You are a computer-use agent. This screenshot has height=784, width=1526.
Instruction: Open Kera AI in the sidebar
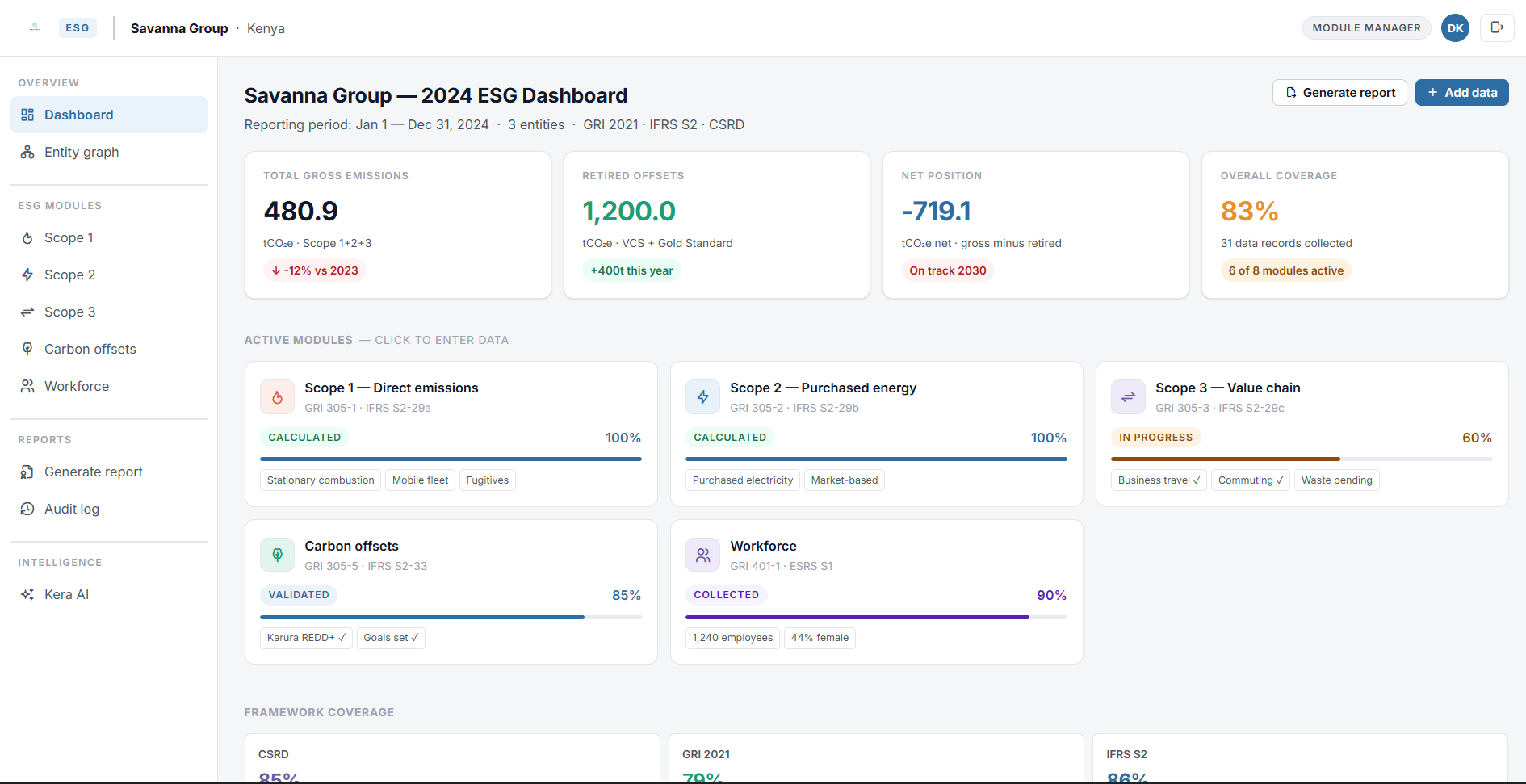(109, 594)
